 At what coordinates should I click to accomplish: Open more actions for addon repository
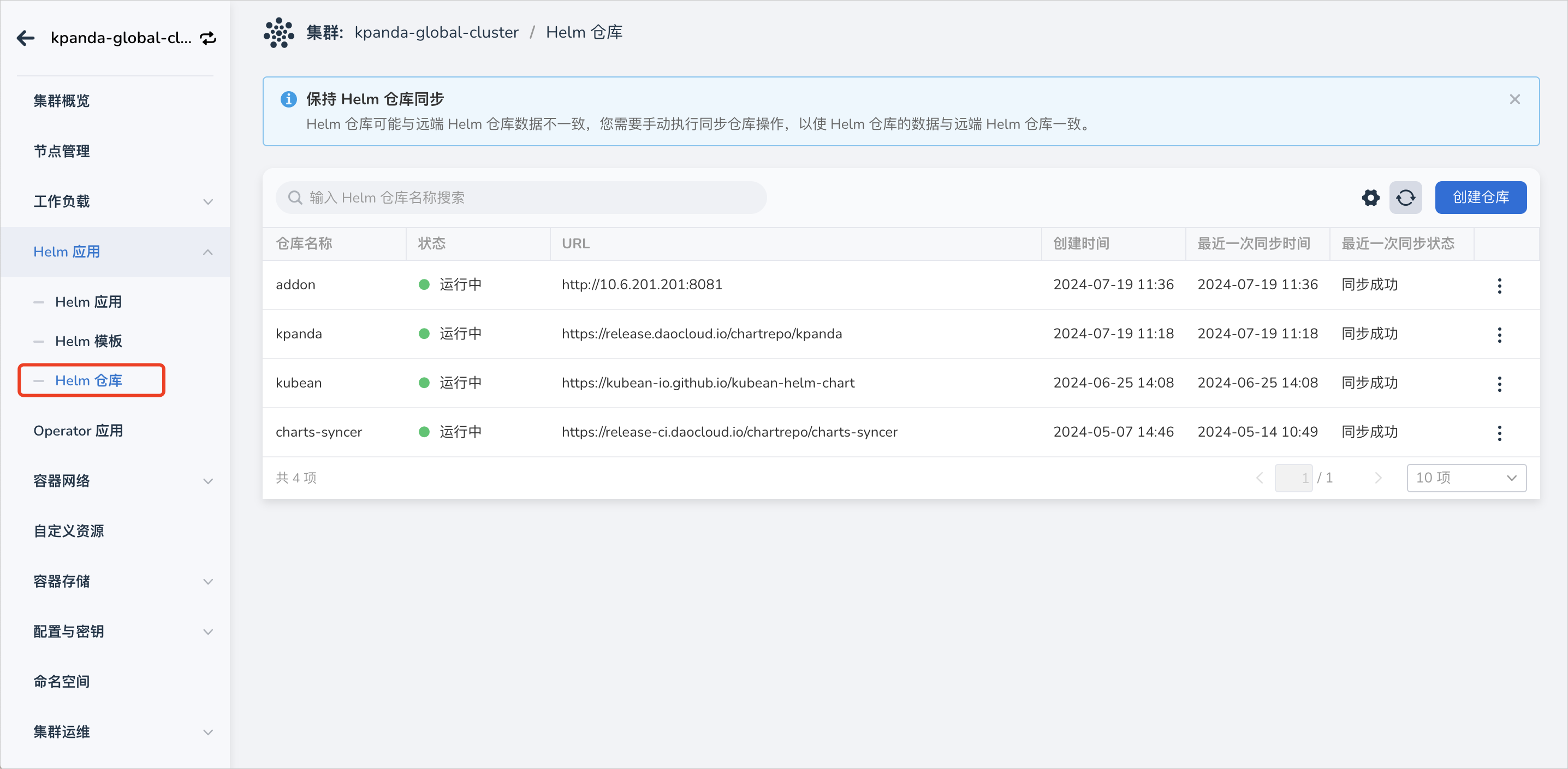[x=1499, y=285]
